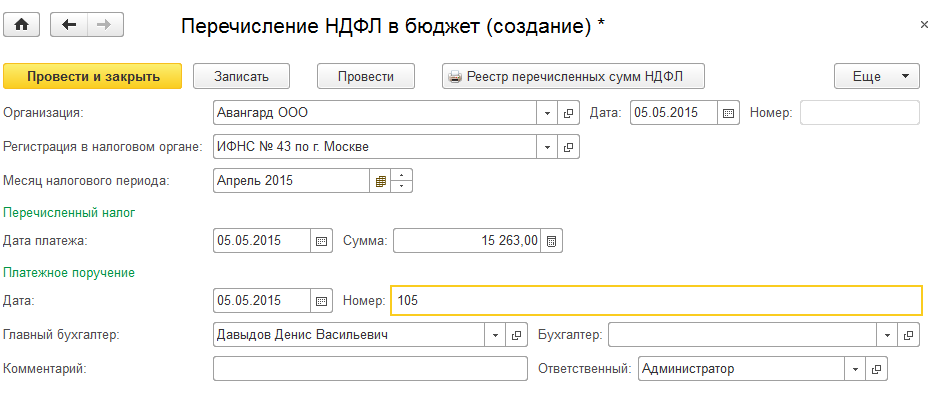Open the Еще menu
The width and height of the screenshot is (938, 400).
(x=876, y=76)
